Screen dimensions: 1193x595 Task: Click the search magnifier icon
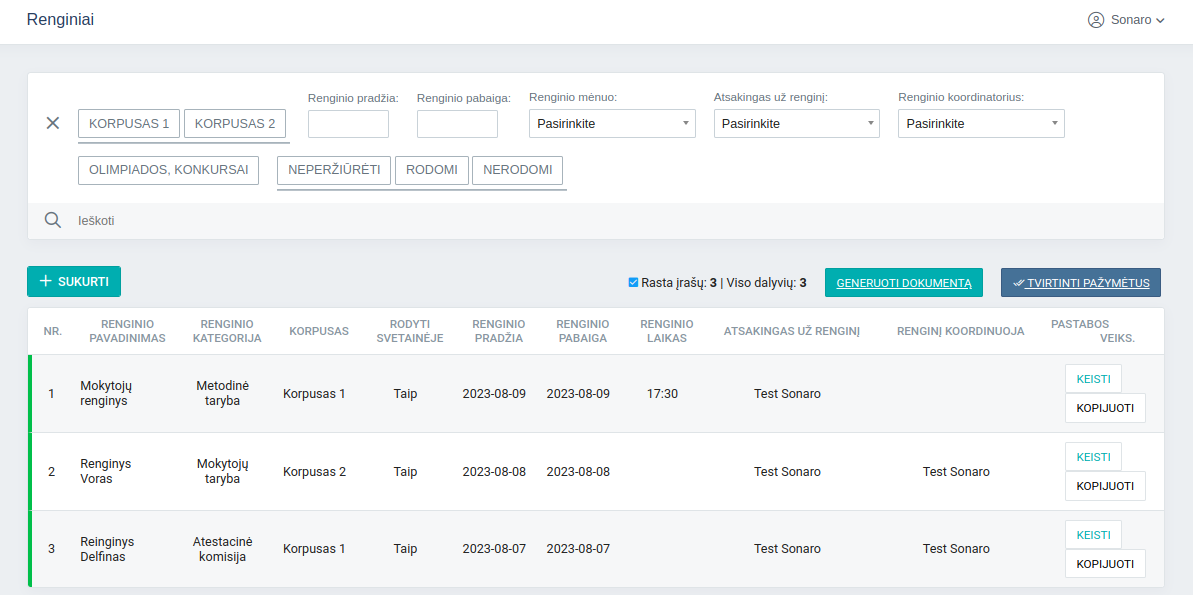click(53, 220)
